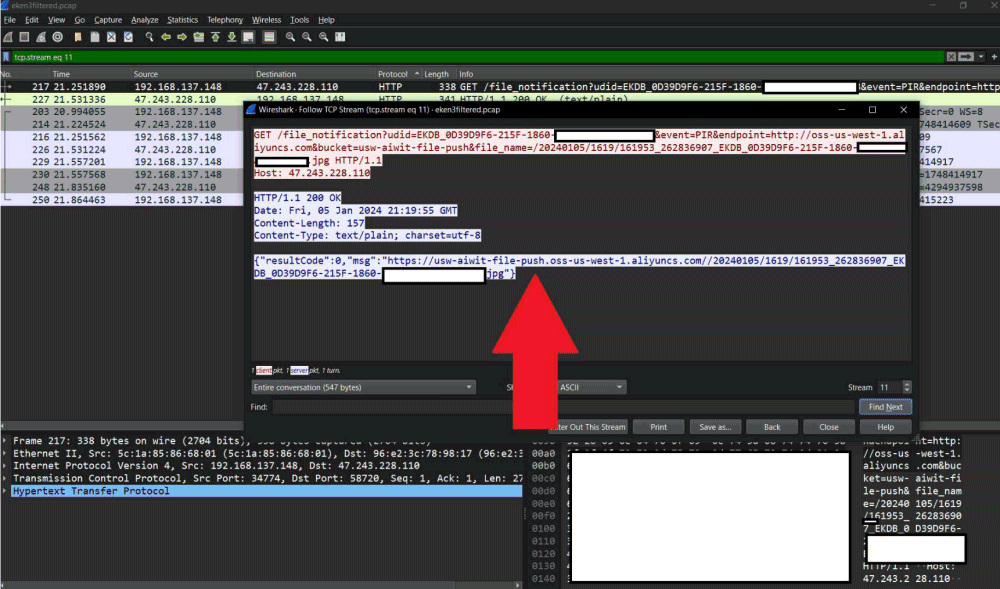The width and height of the screenshot is (1000, 589).
Task: Clear the display filter
Action: [951, 57]
